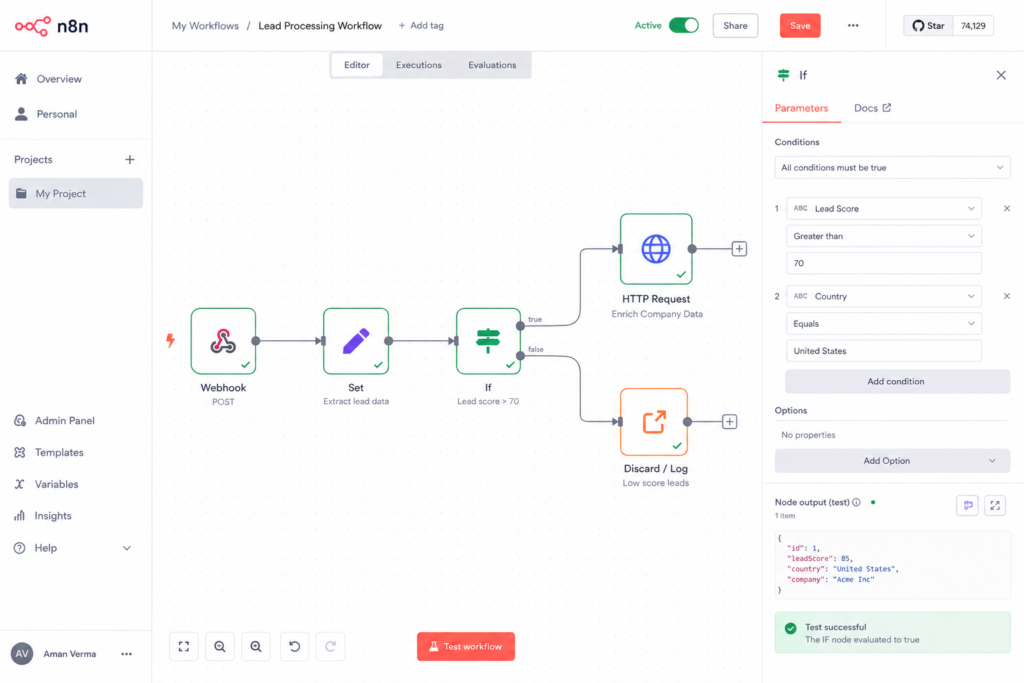
Task: Add a node after HTTP Request
Action: pos(739,249)
